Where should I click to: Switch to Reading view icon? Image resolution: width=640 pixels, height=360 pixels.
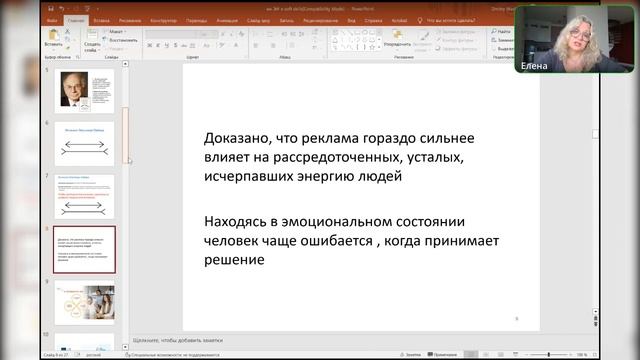(500, 355)
